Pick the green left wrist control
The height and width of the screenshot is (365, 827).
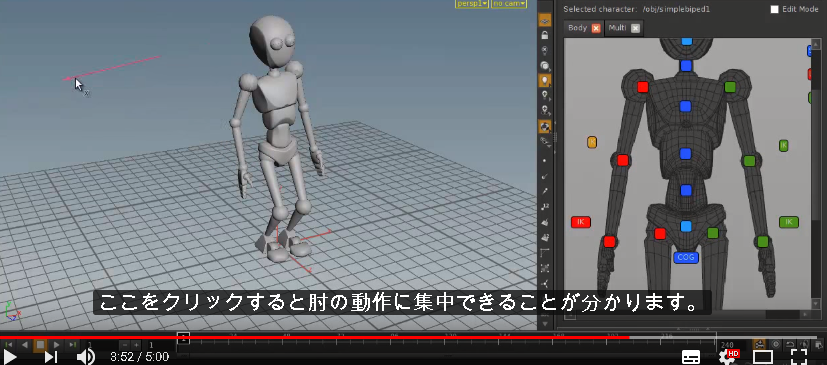762,242
